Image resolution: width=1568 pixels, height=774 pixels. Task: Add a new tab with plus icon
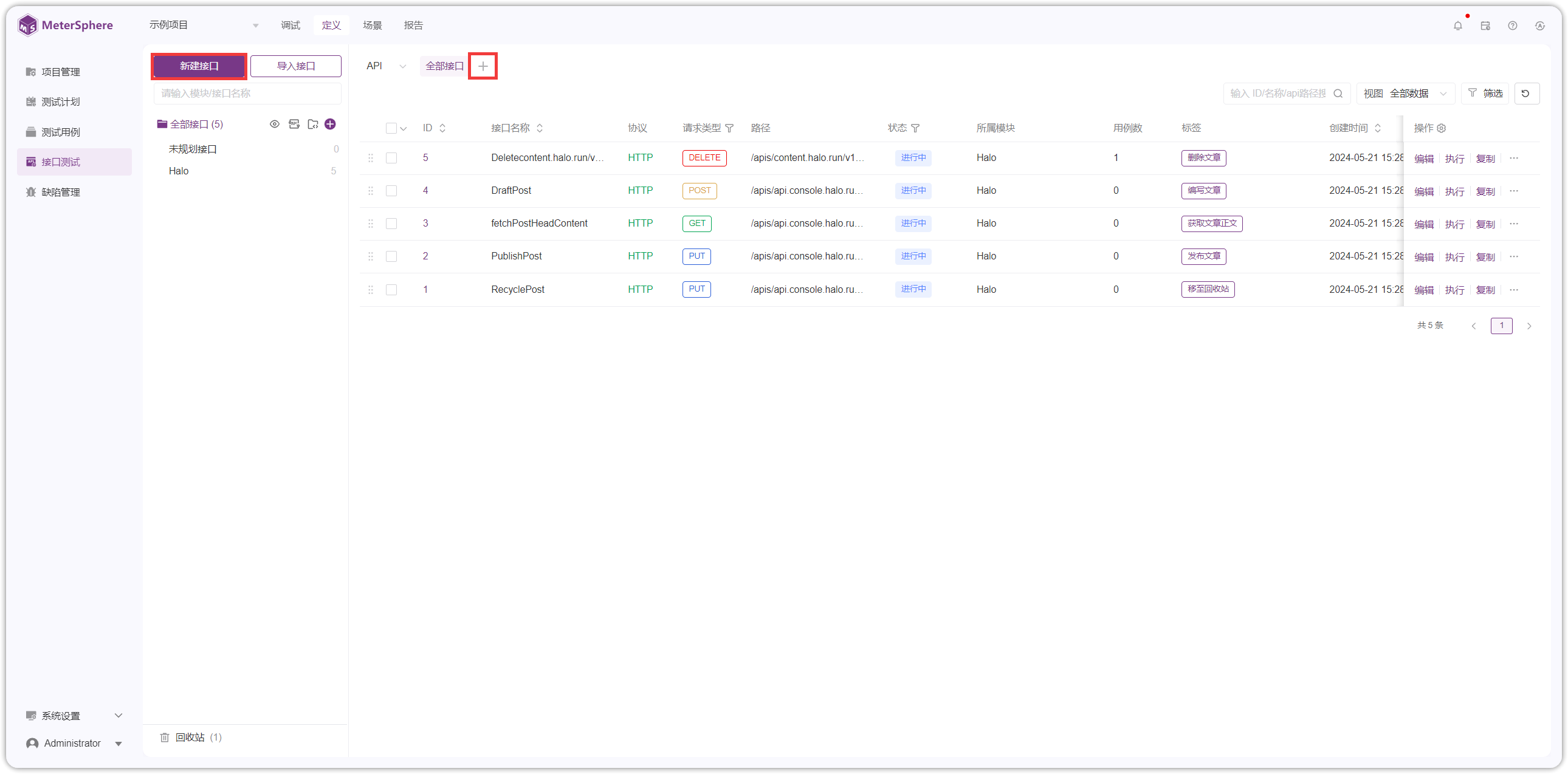coord(483,66)
